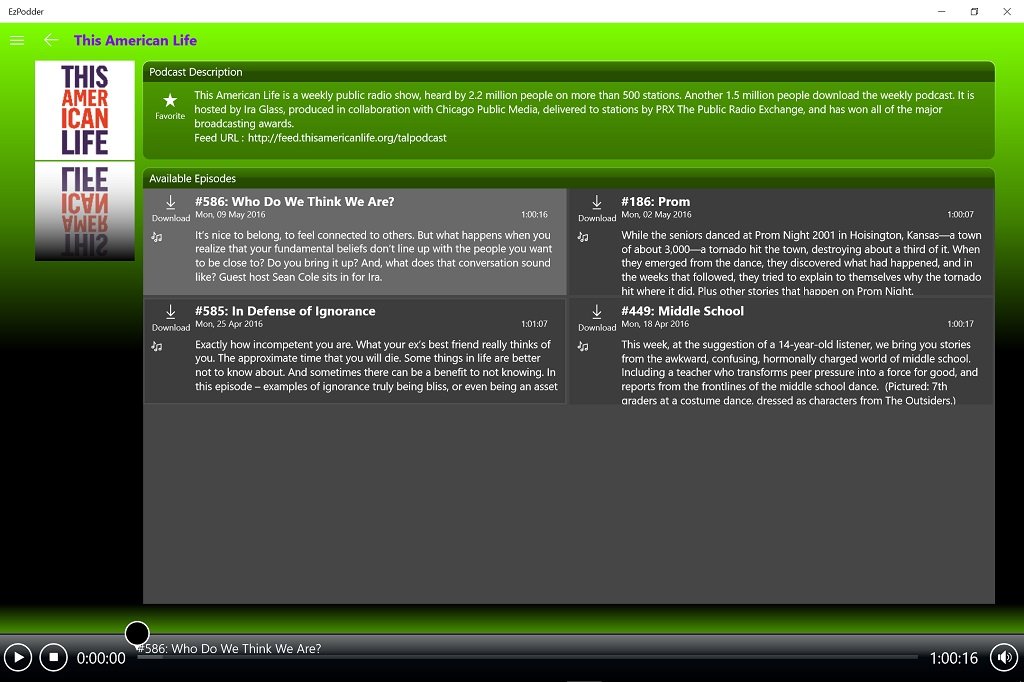Click date 'Mon, 09 May 2016'

click(x=230, y=214)
